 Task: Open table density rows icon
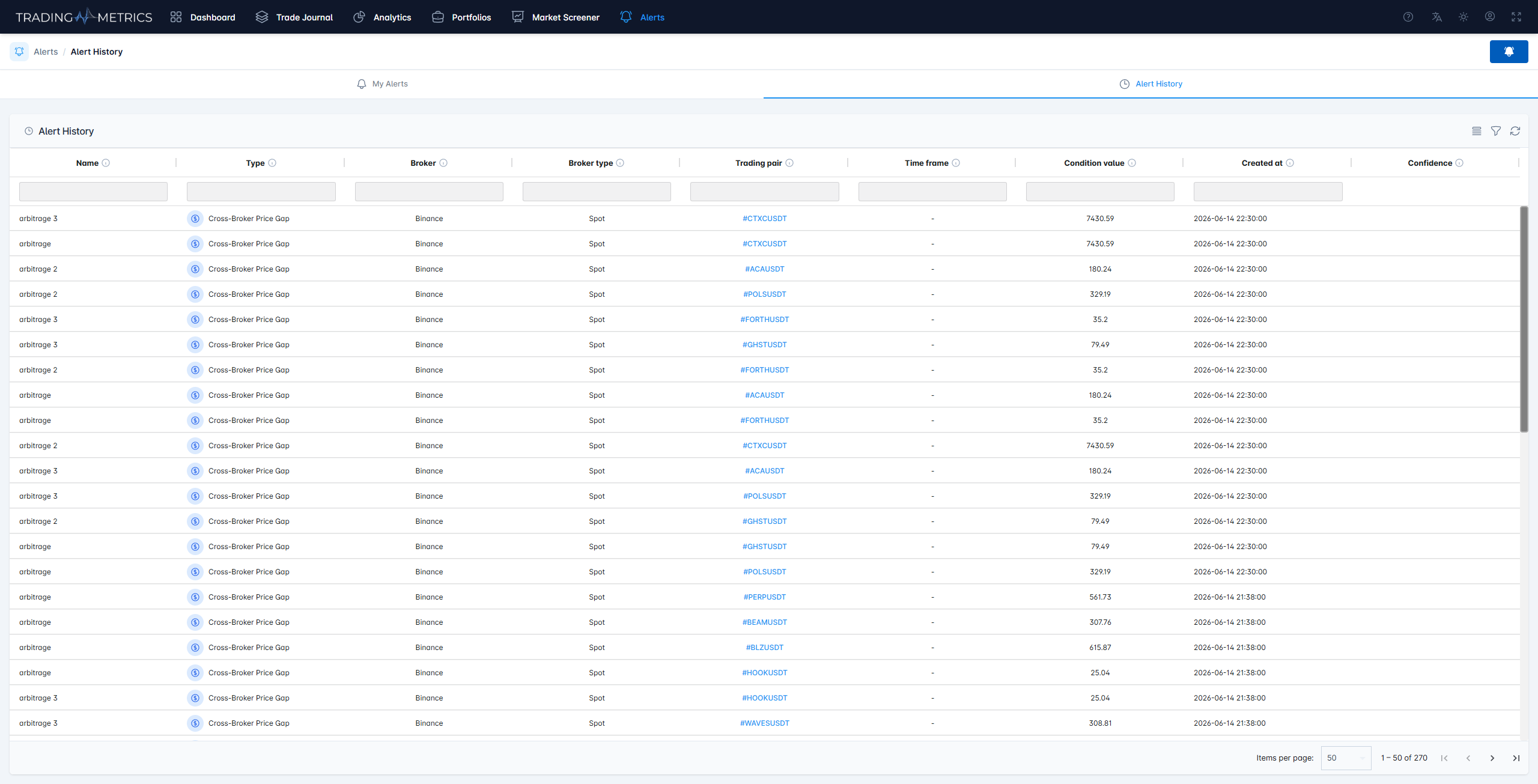click(1476, 131)
